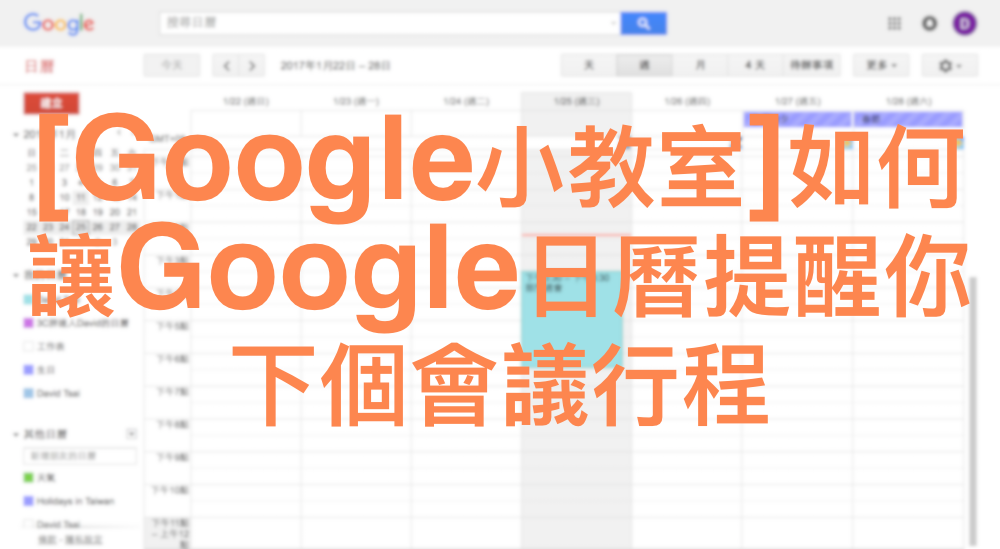Toggle the 生日 calendar blue checkbox
The image size is (1000, 549).
[28, 370]
